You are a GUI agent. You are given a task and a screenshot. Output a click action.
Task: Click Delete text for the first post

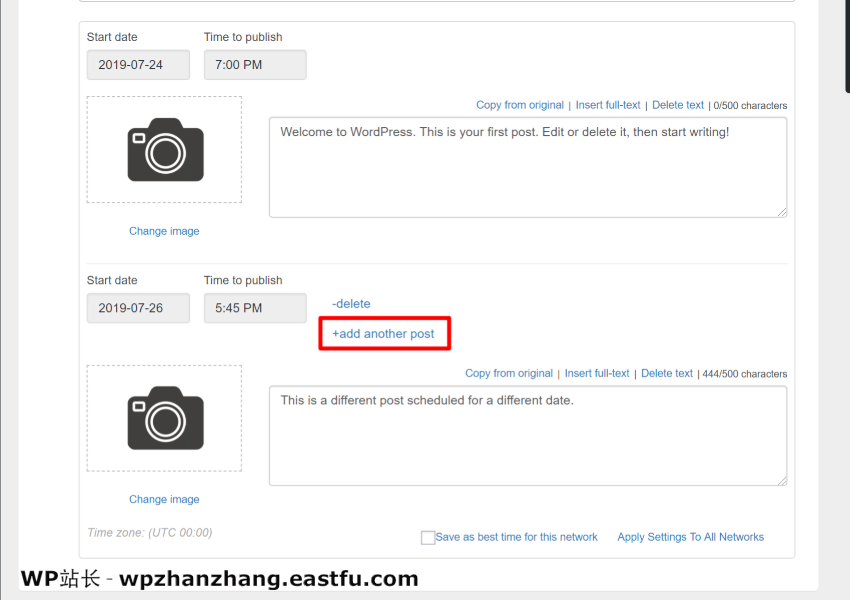point(678,105)
